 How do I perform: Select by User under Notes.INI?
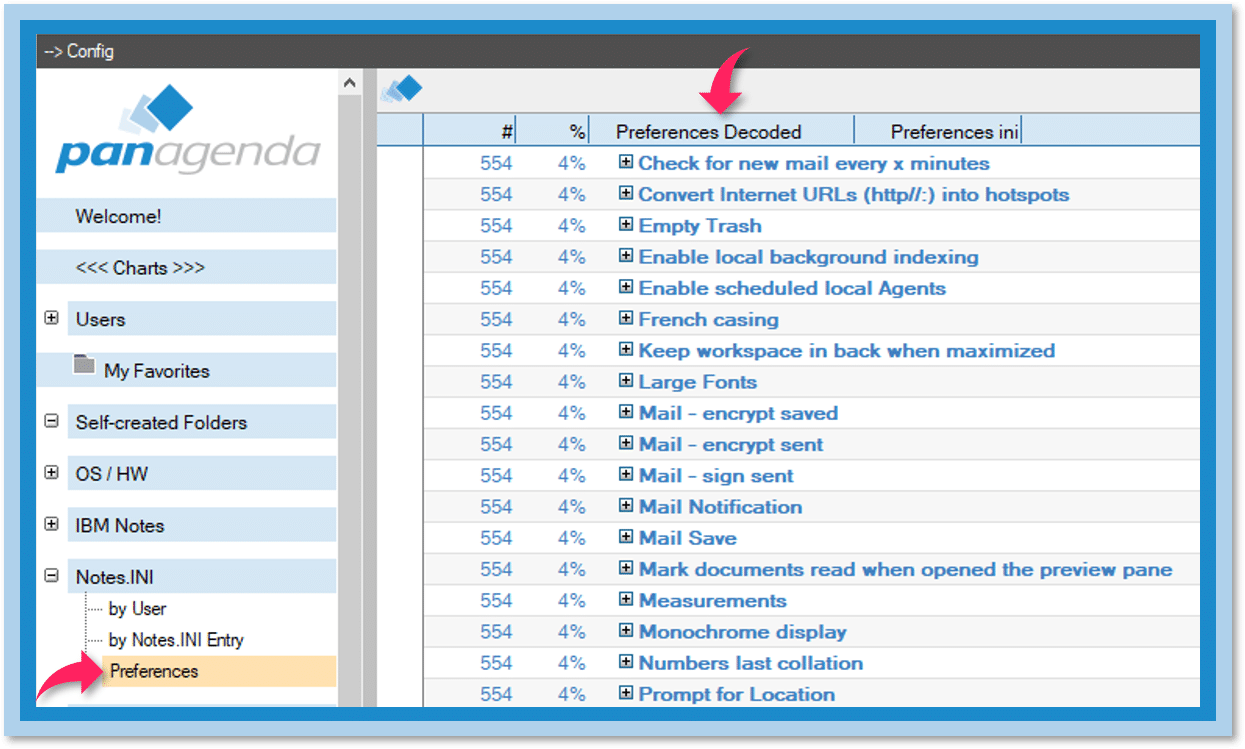(137, 608)
